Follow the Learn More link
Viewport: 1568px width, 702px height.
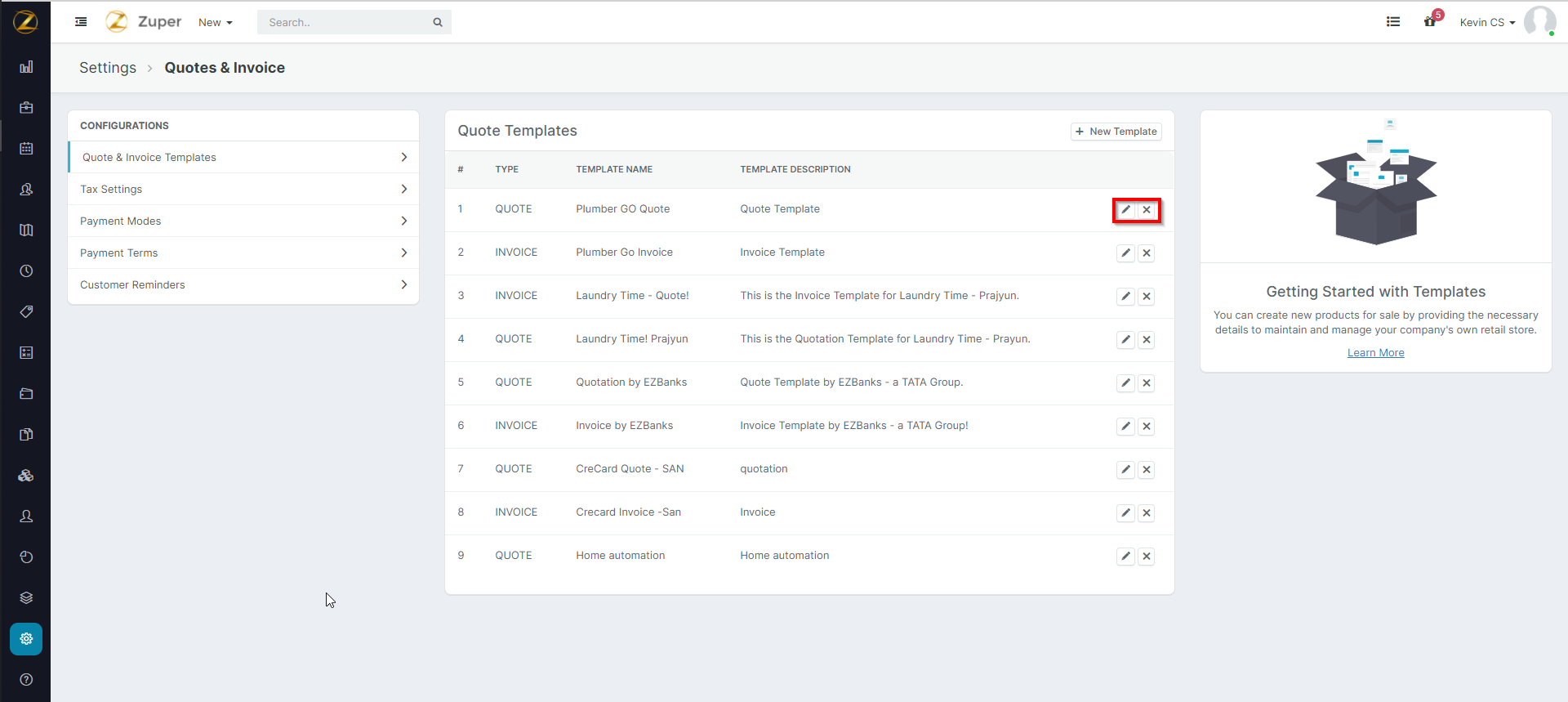[1375, 353]
